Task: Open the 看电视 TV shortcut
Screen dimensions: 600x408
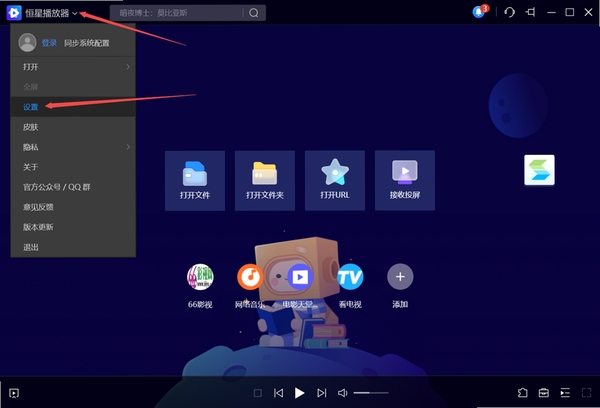Action: click(350, 277)
